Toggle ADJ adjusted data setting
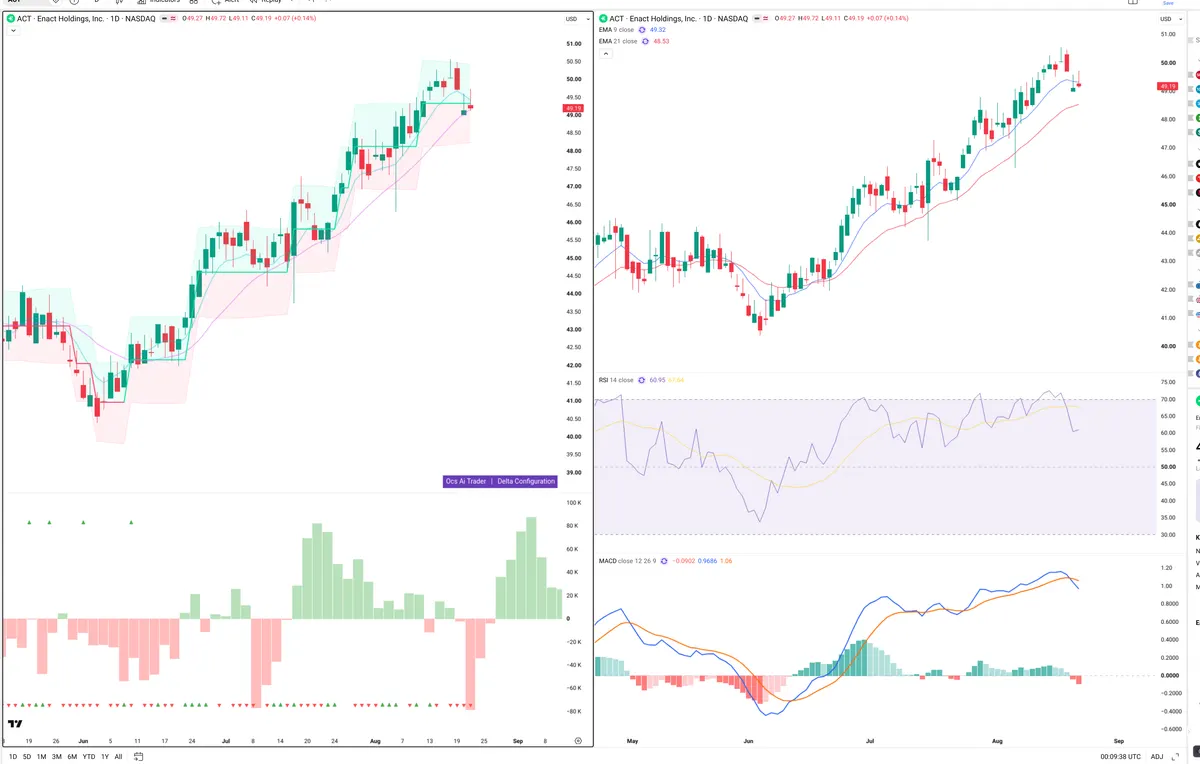Image resolution: width=1200 pixels, height=764 pixels. pyautogui.click(x=1158, y=756)
